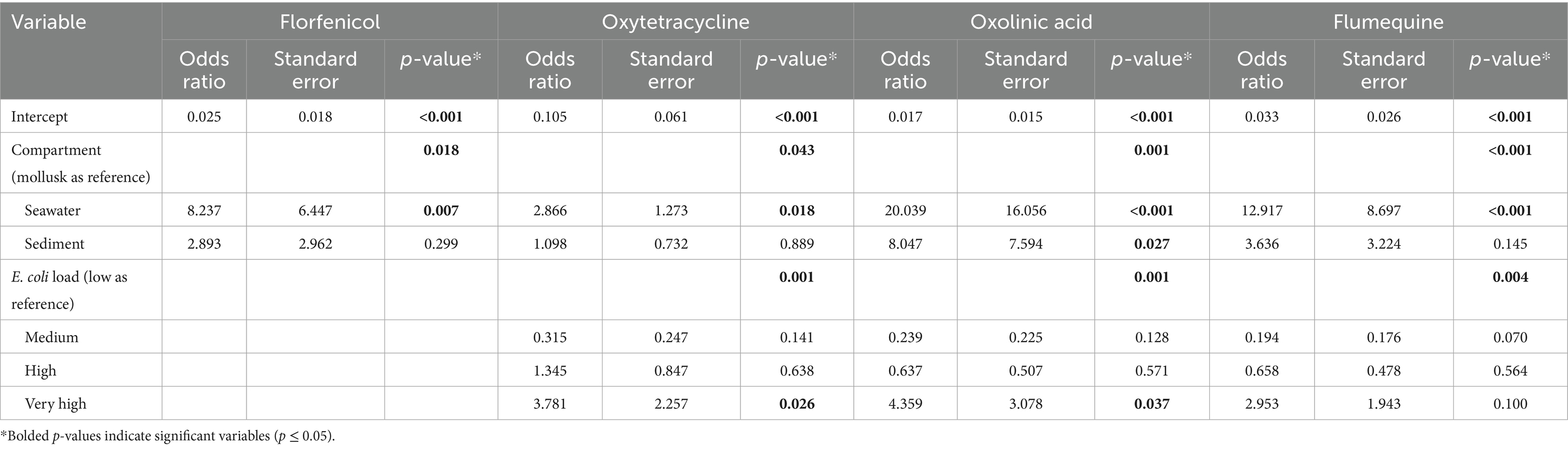Image resolution: width=1568 pixels, height=449 pixels.
Task: Click the Variable header cell
Action: pos(49,22)
